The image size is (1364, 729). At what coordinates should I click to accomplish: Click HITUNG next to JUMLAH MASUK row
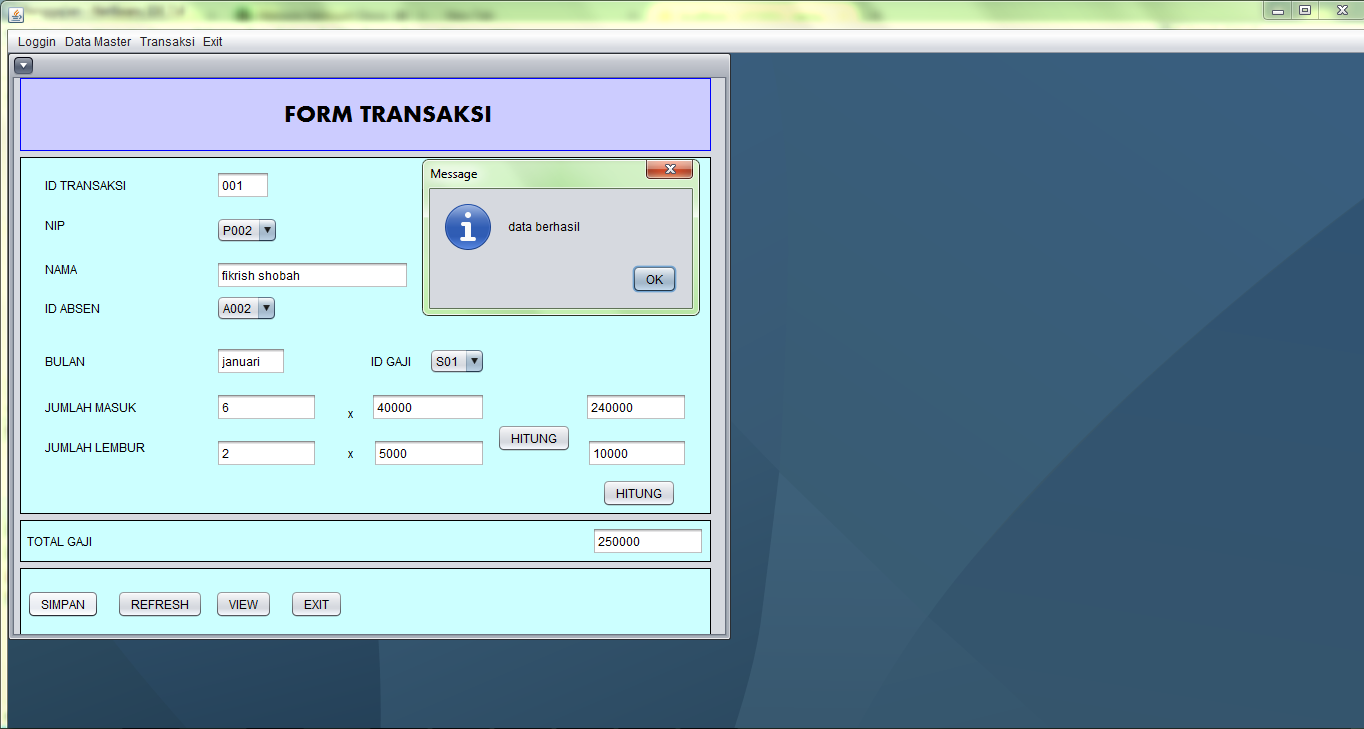click(x=533, y=437)
